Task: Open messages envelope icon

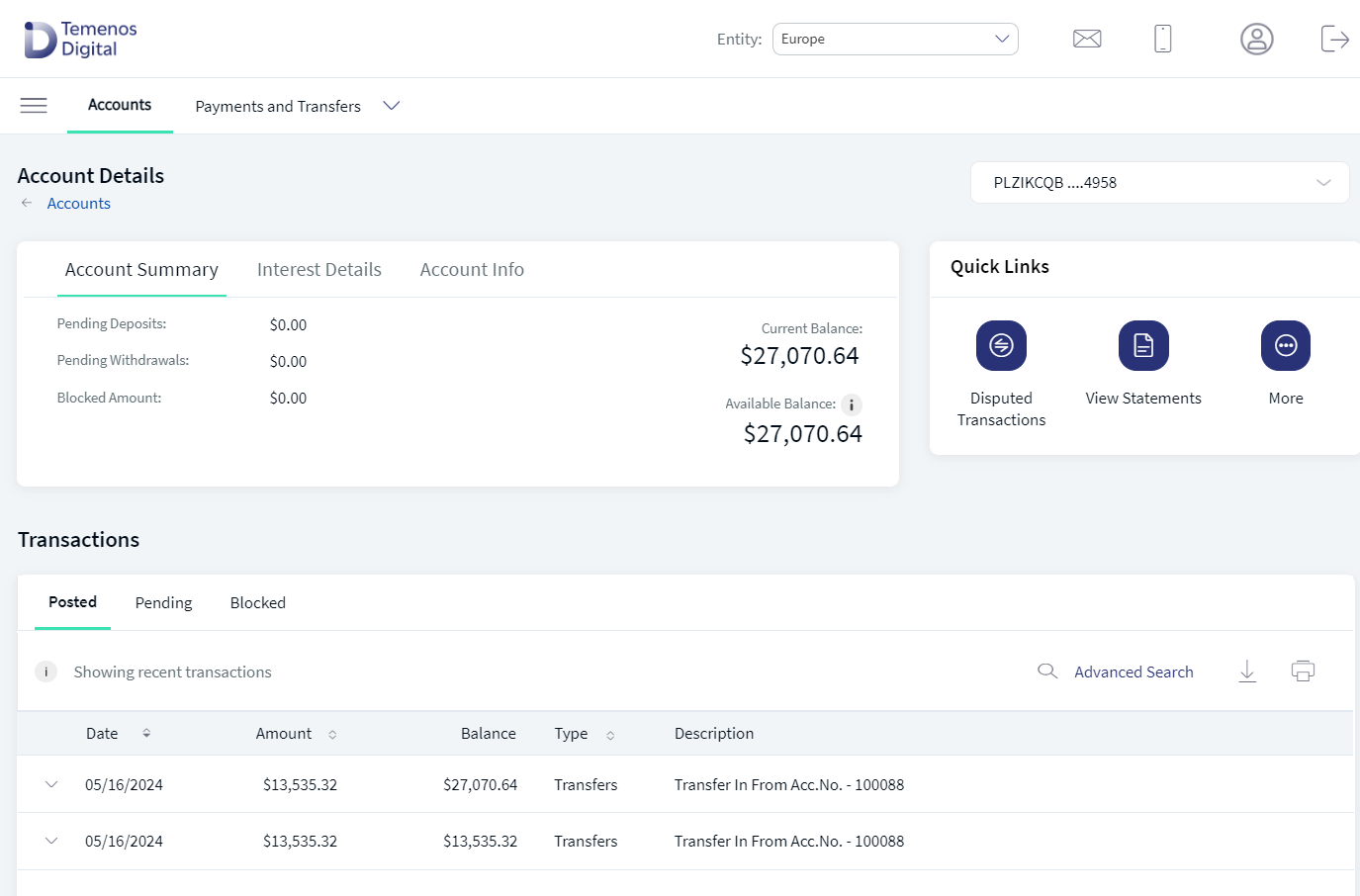Action: click(x=1087, y=39)
